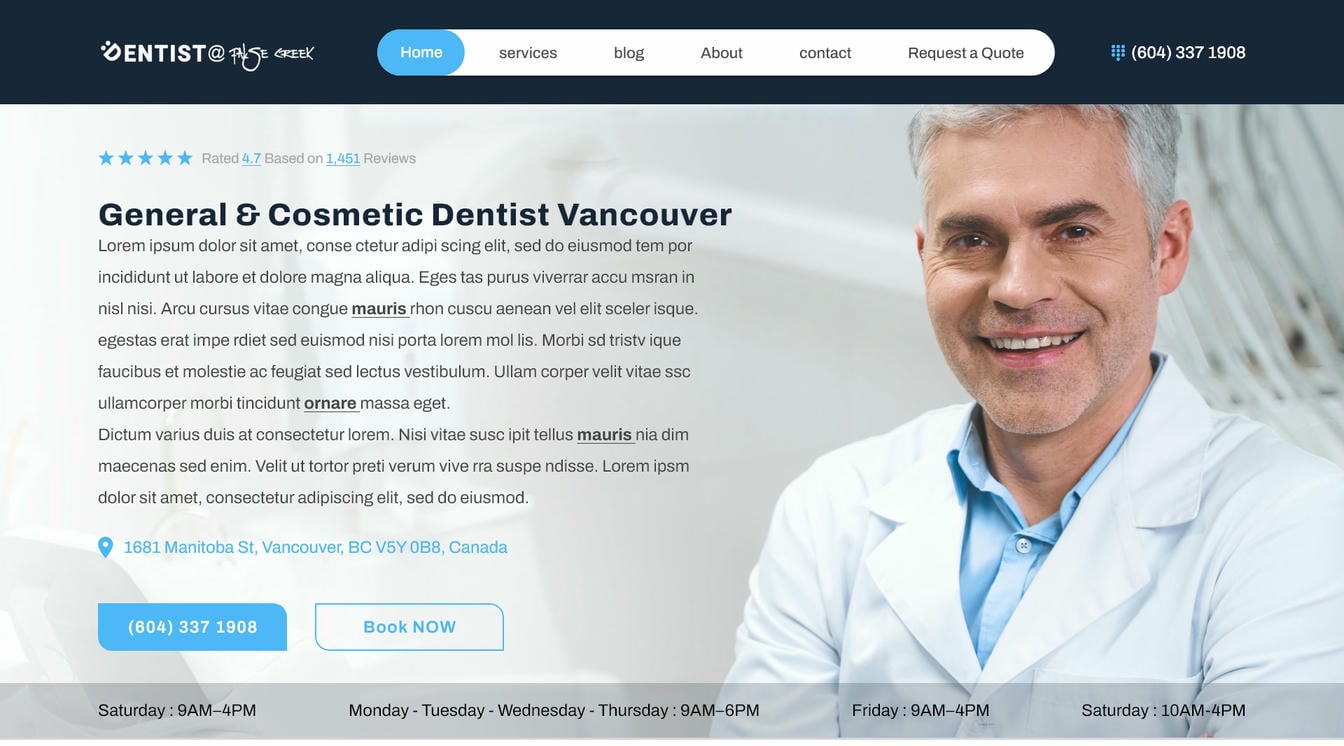Screen dimensions: 1344x746
Task: Click the fifth rating star
Action: coord(185,158)
